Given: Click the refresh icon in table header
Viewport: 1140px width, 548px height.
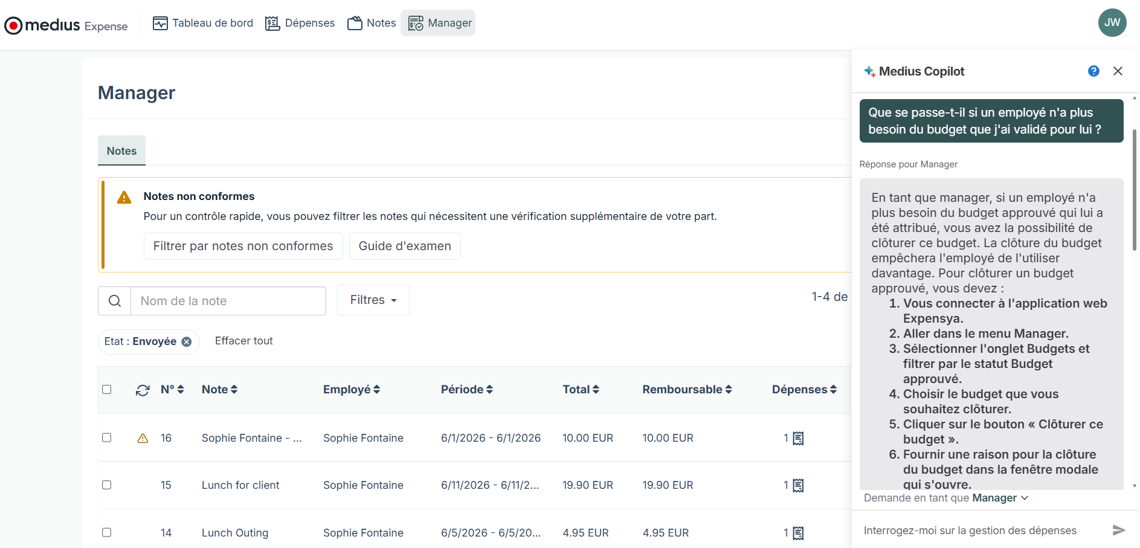Looking at the screenshot, I should pos(142,390).
